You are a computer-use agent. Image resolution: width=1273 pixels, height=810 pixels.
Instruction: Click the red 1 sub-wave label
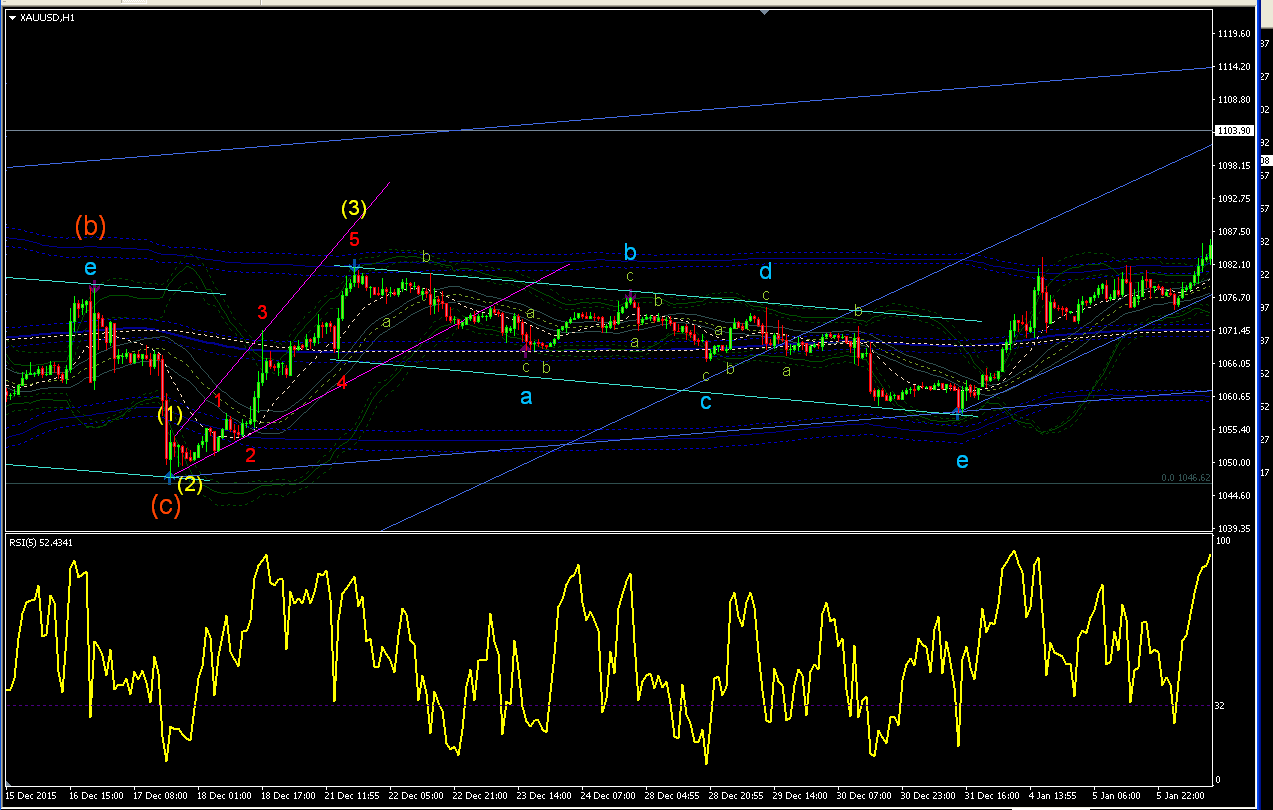pyautogui.click(x=218, y=400)
